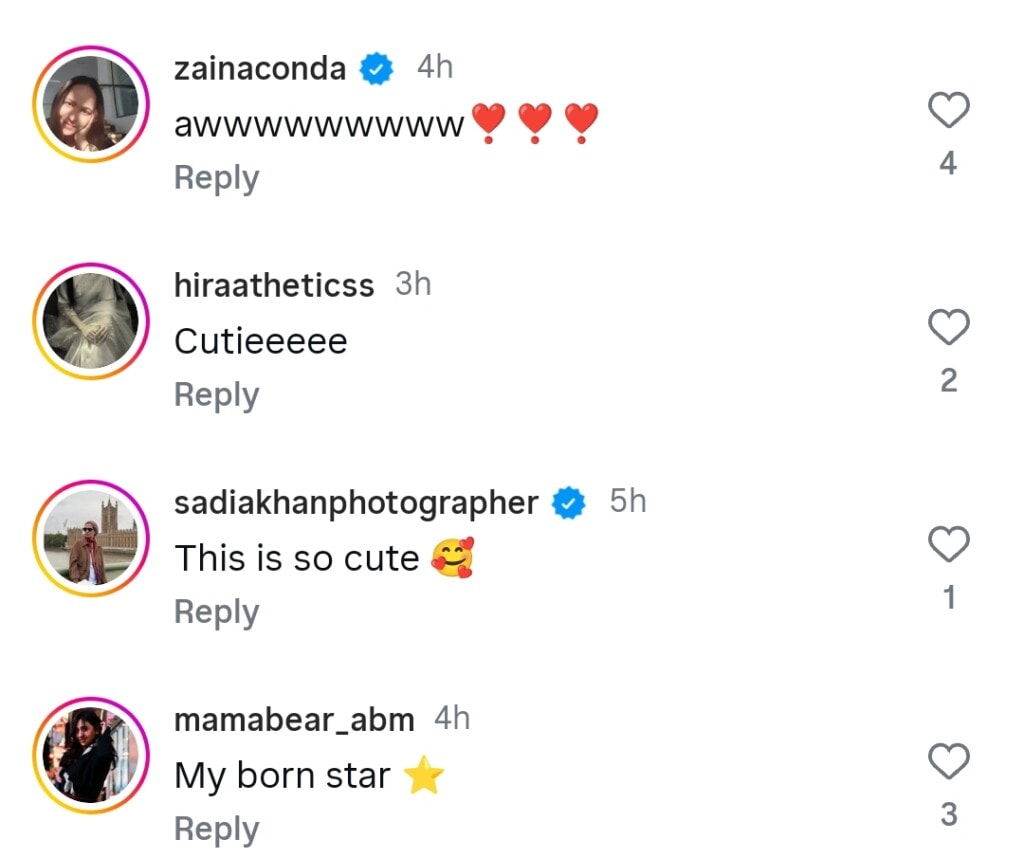Viewport: 1024px width, 858px height.
Task: Expand replies under zainaconda's comment
Action: tap(216, 177)
